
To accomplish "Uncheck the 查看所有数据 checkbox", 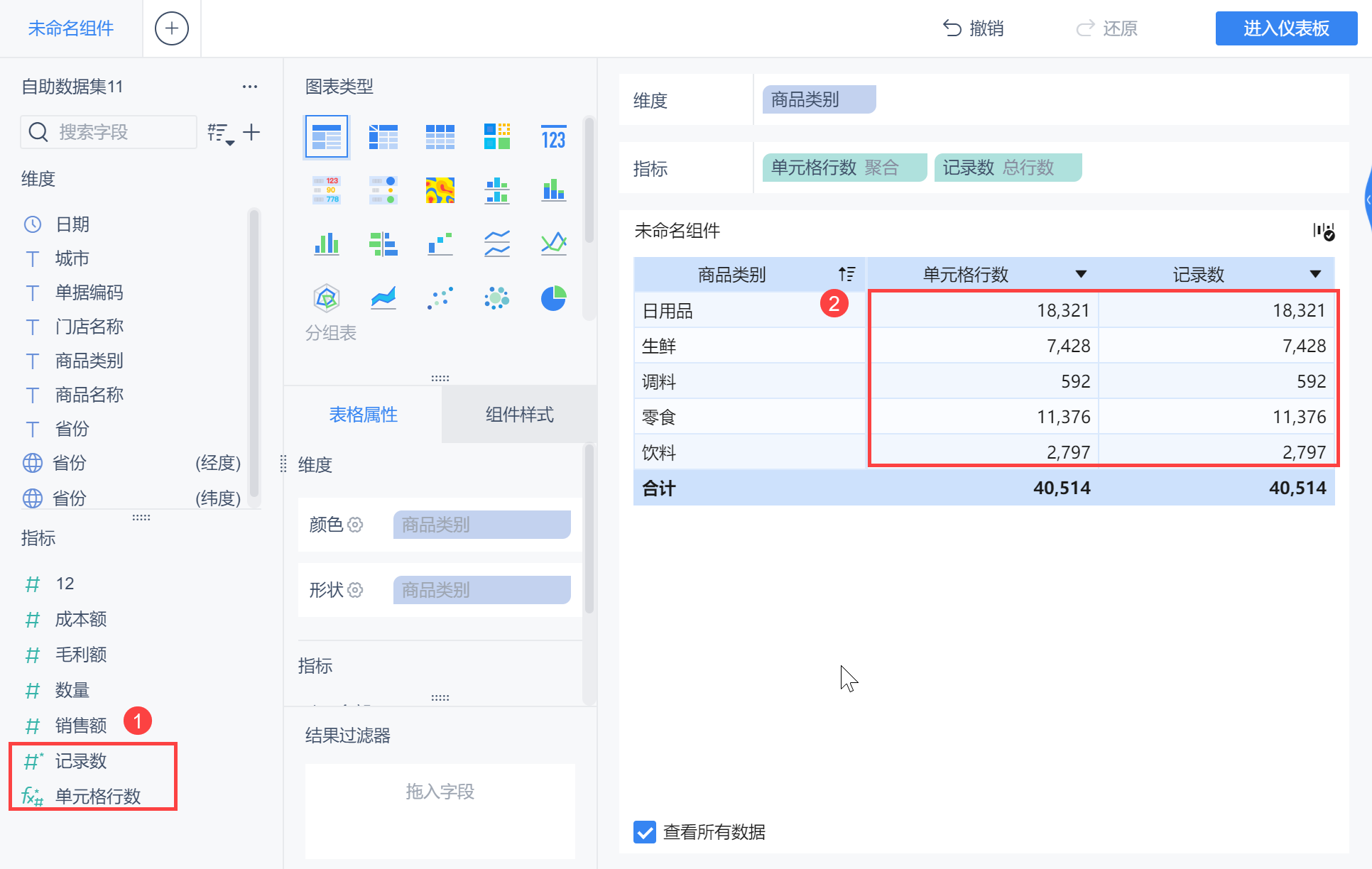I will pyautogui.click(x=645, y=832).
